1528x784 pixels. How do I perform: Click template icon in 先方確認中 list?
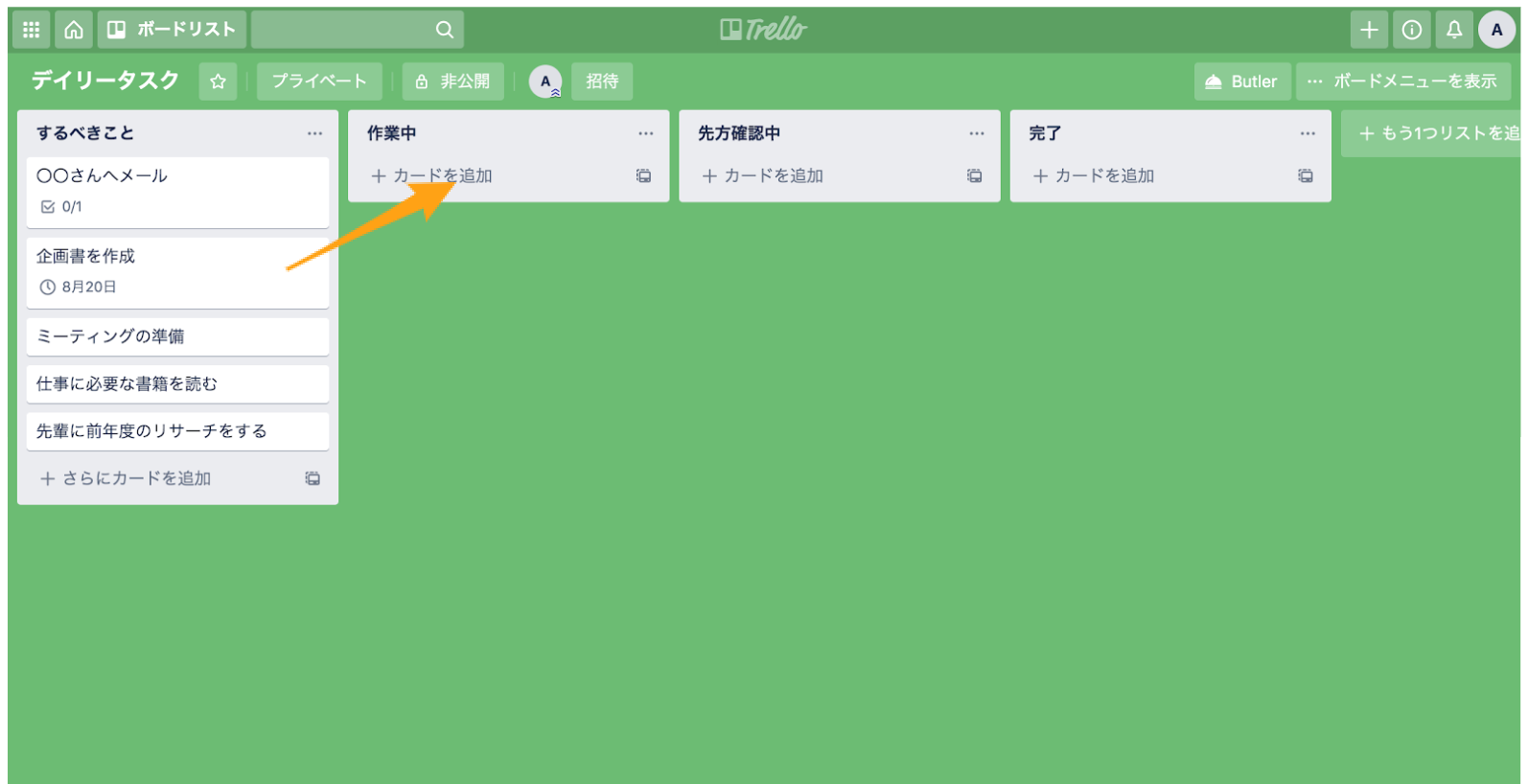click(x=974, y=175)
